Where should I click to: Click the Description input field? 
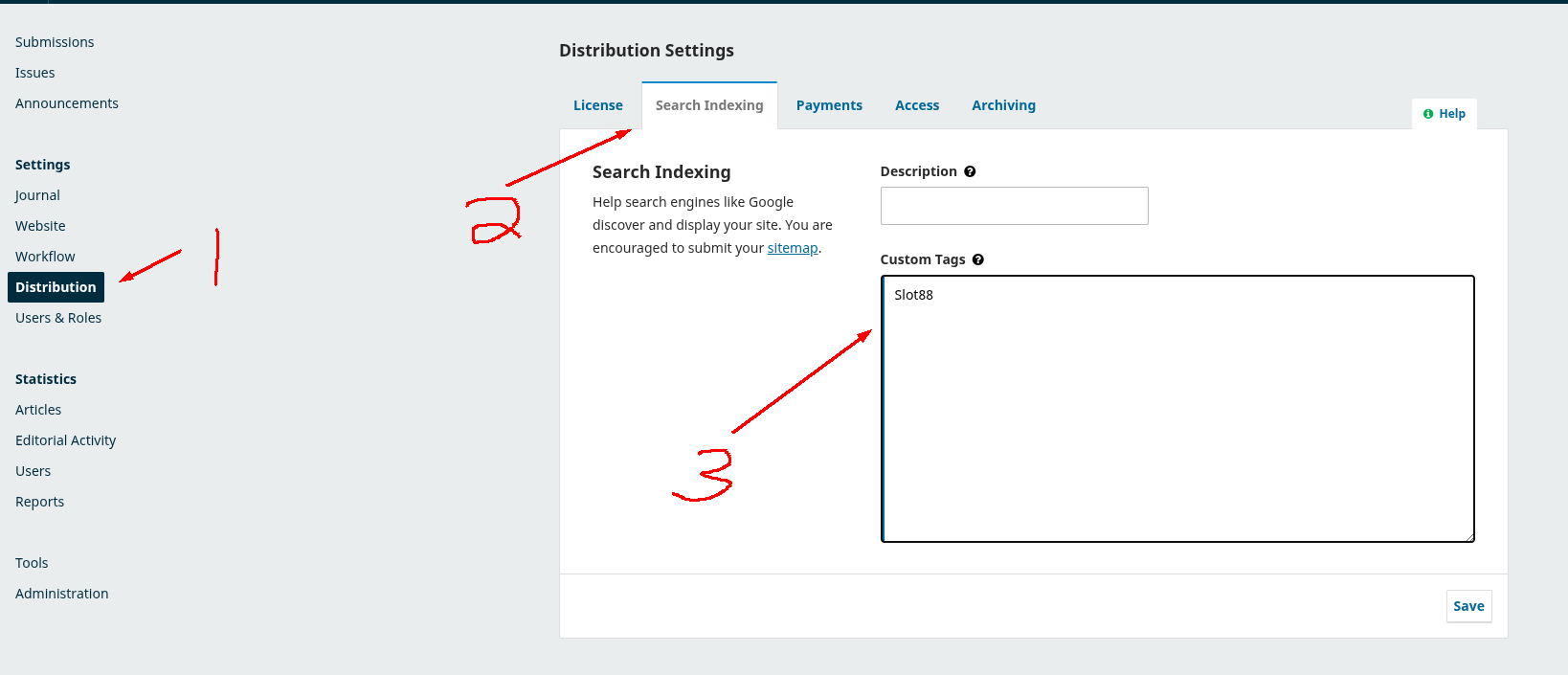pyautogui.click(x=1014, y=206)
